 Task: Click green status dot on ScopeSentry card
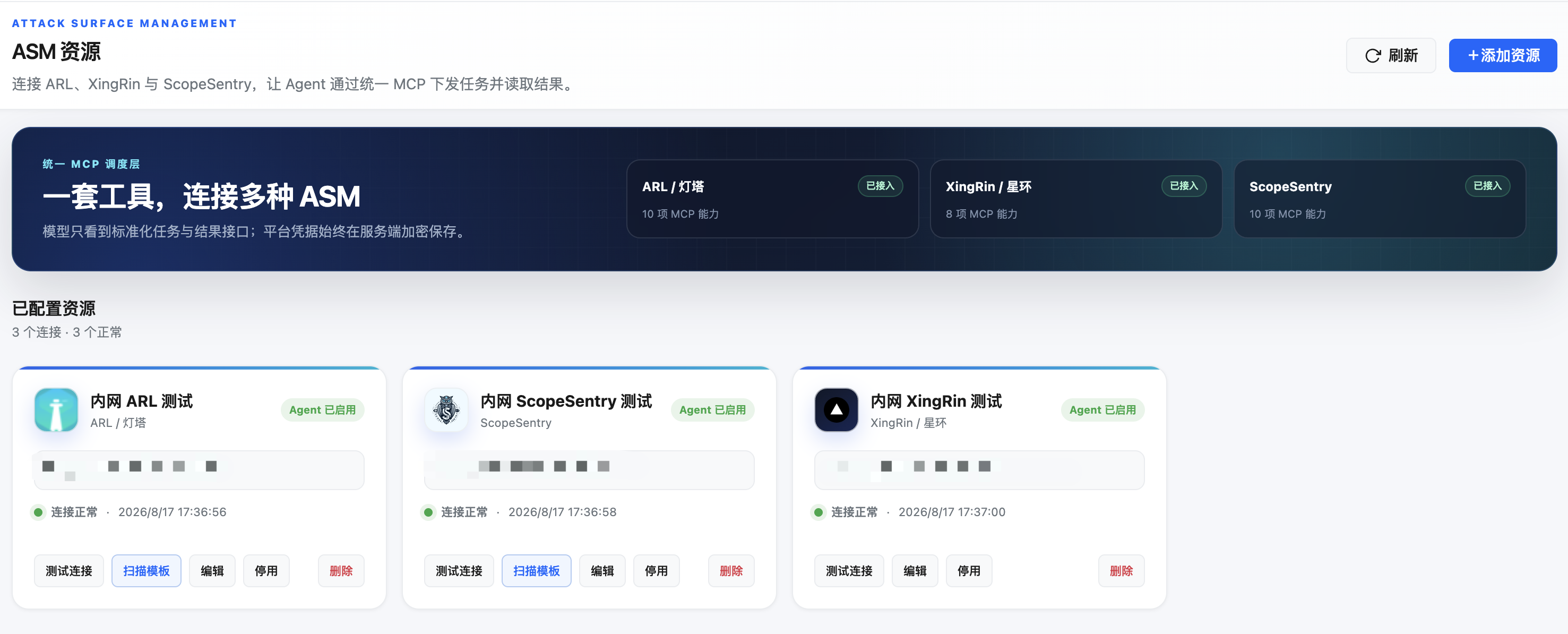click(428, 512)
